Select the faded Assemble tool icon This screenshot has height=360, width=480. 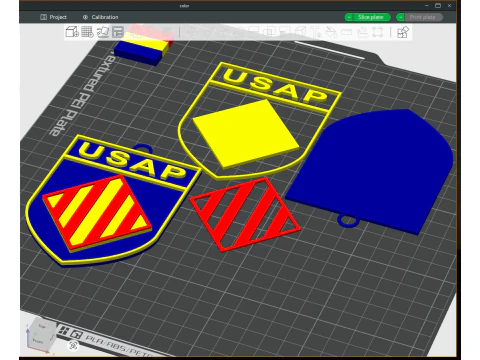[362, 32]
